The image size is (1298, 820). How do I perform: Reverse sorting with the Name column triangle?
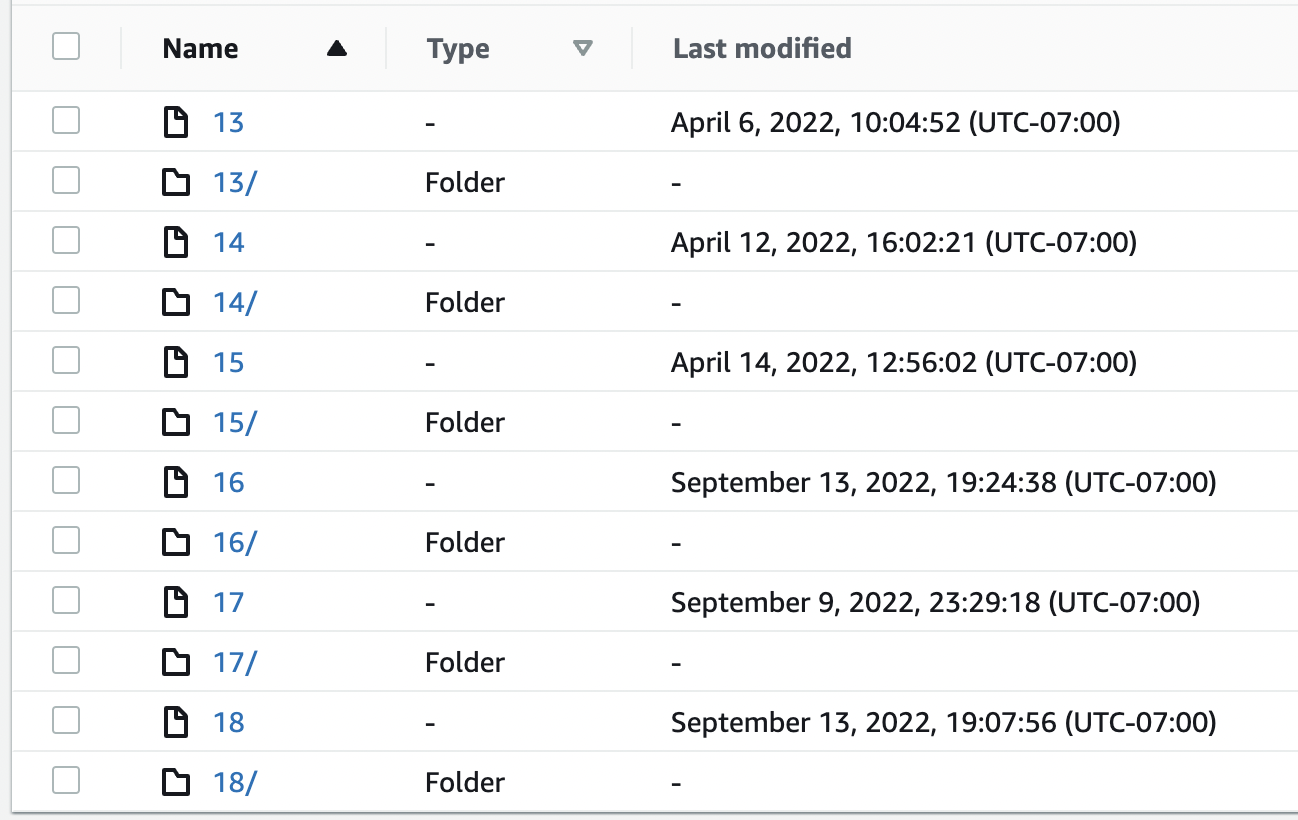point(335,47)
